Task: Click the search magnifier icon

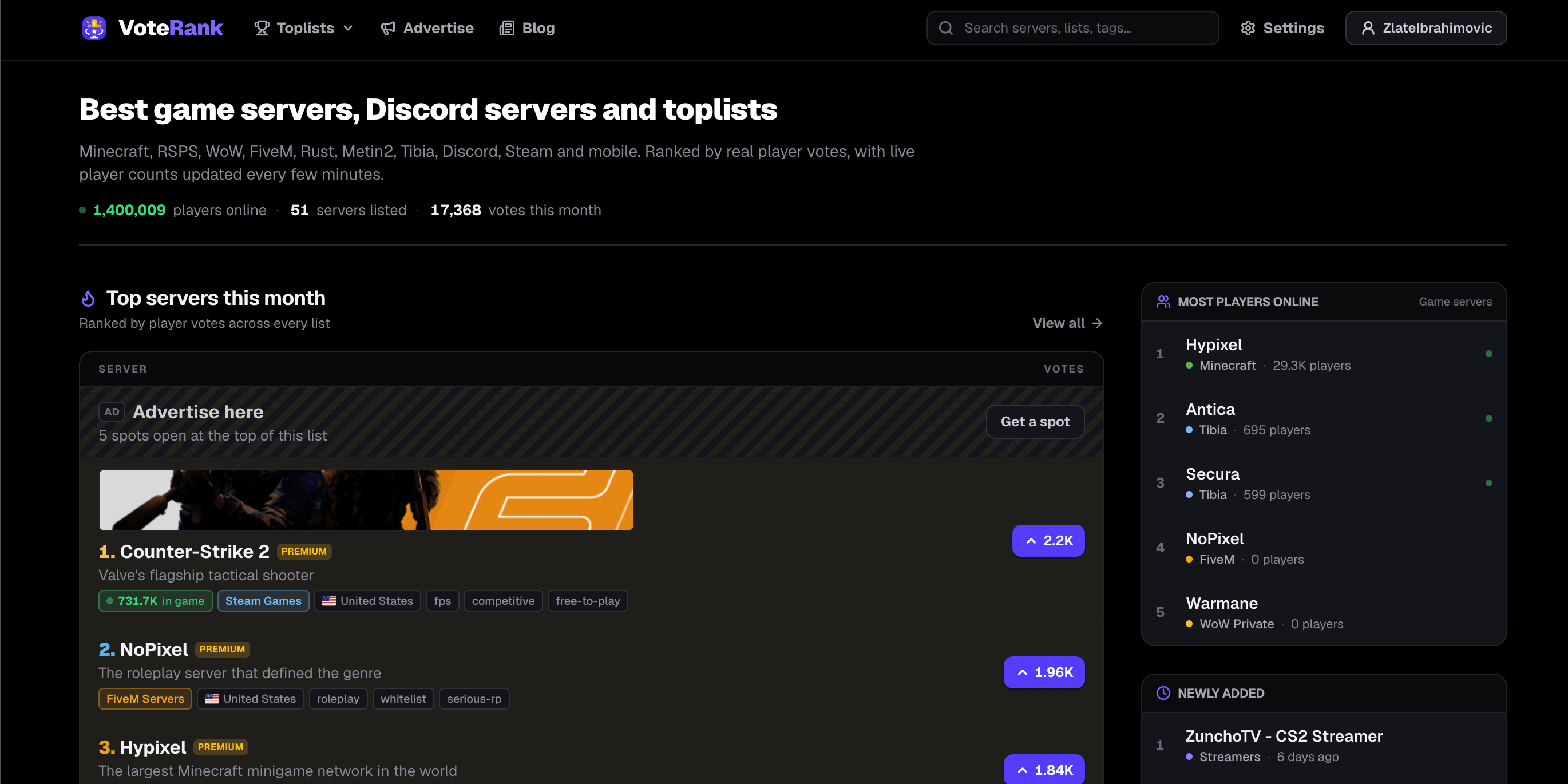Action: coord(946,28)
